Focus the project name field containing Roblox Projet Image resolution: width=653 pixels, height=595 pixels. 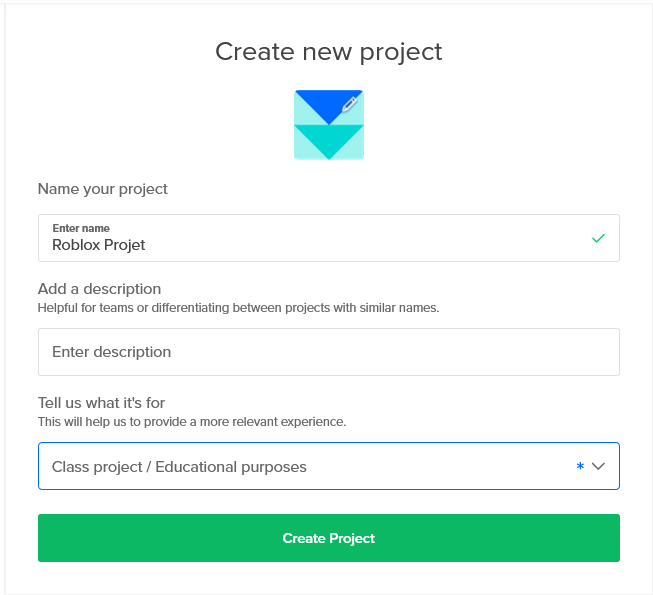pos(329,238)
